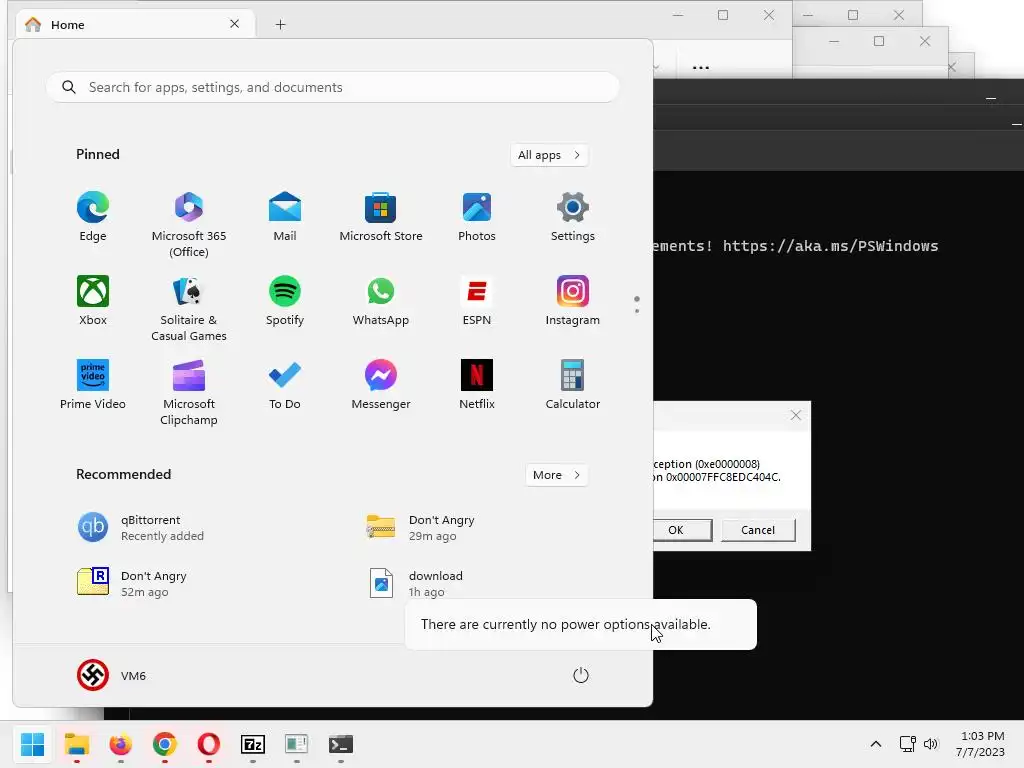Open the ESPN app
This screenshot has height=768, width=1024.
coord(477,301)
